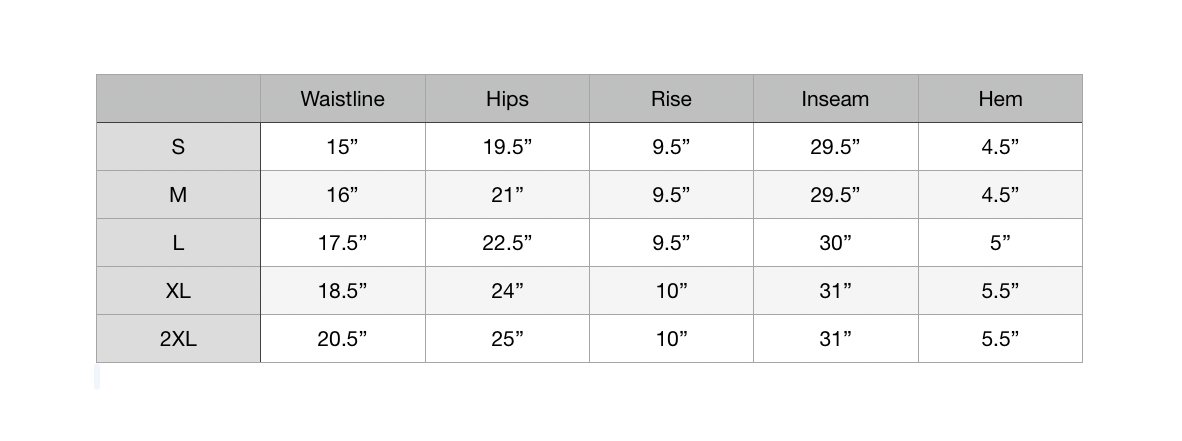Select the 15" waistline cell for size S

click(342, 147)
